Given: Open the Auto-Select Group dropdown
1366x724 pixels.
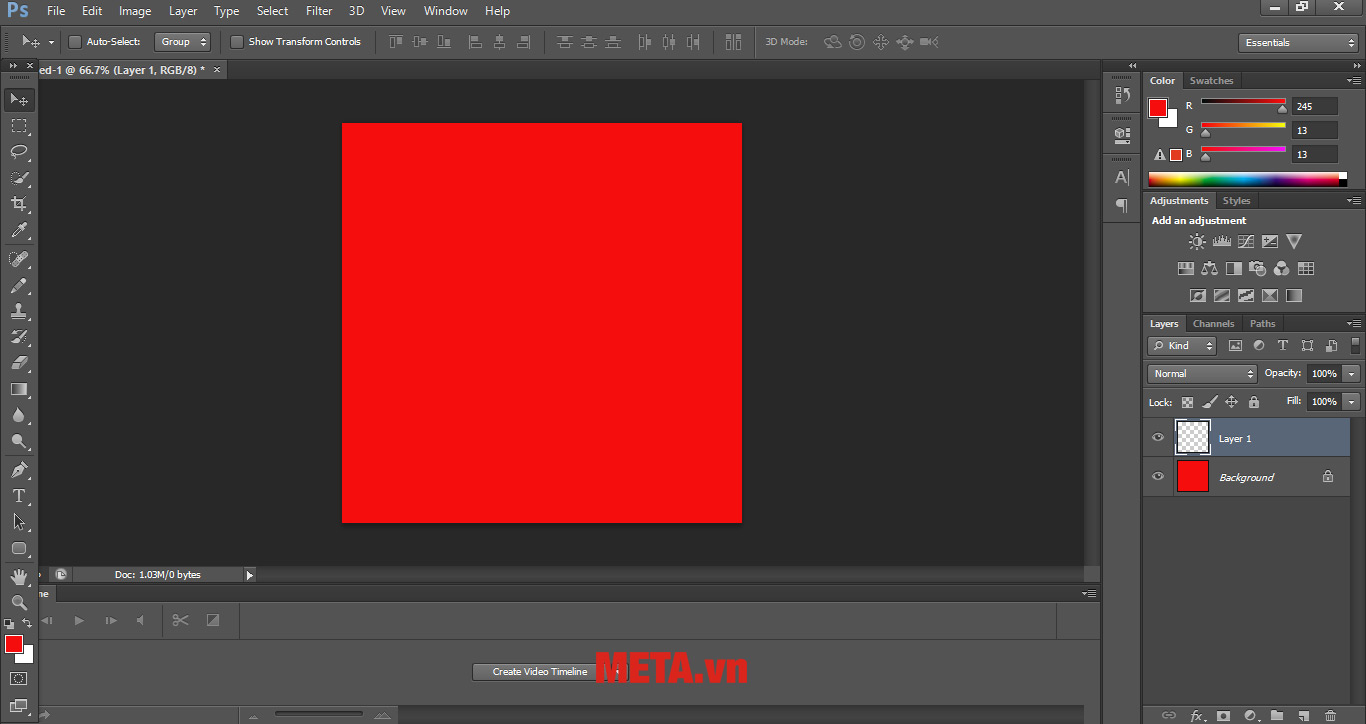Looking at the screenshot, I should (183, 42).
